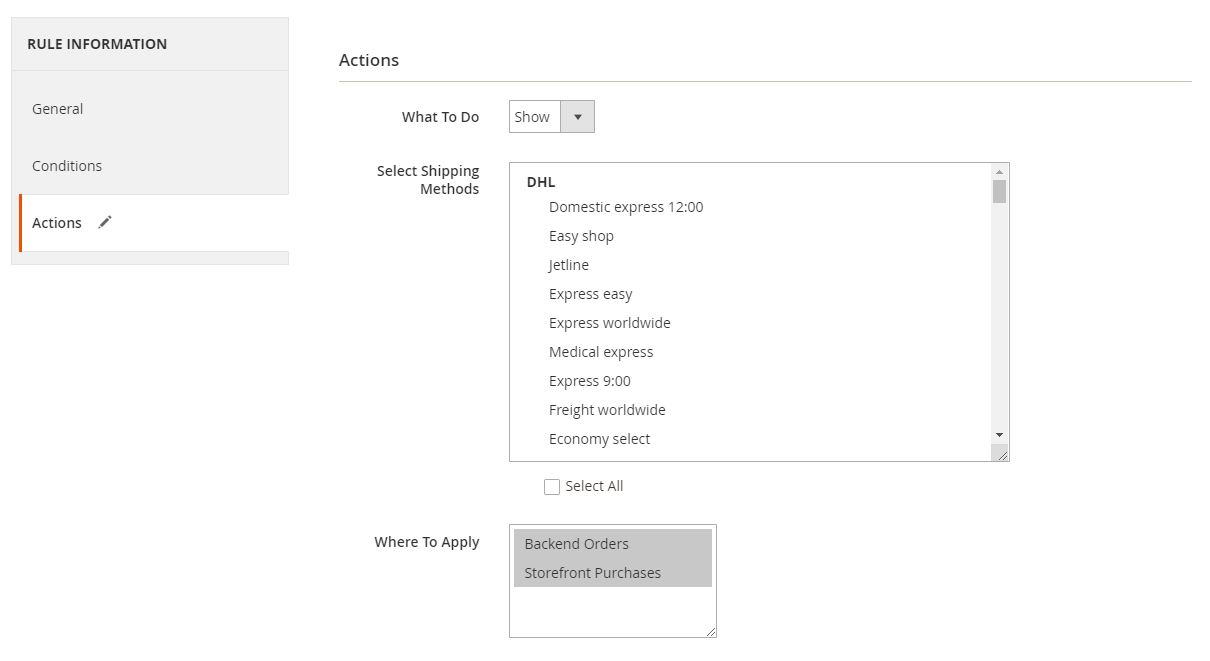Screen dimensions: 1210x661
Task: Open the What To Do dropdown arrow
Action: coord(577,117)
